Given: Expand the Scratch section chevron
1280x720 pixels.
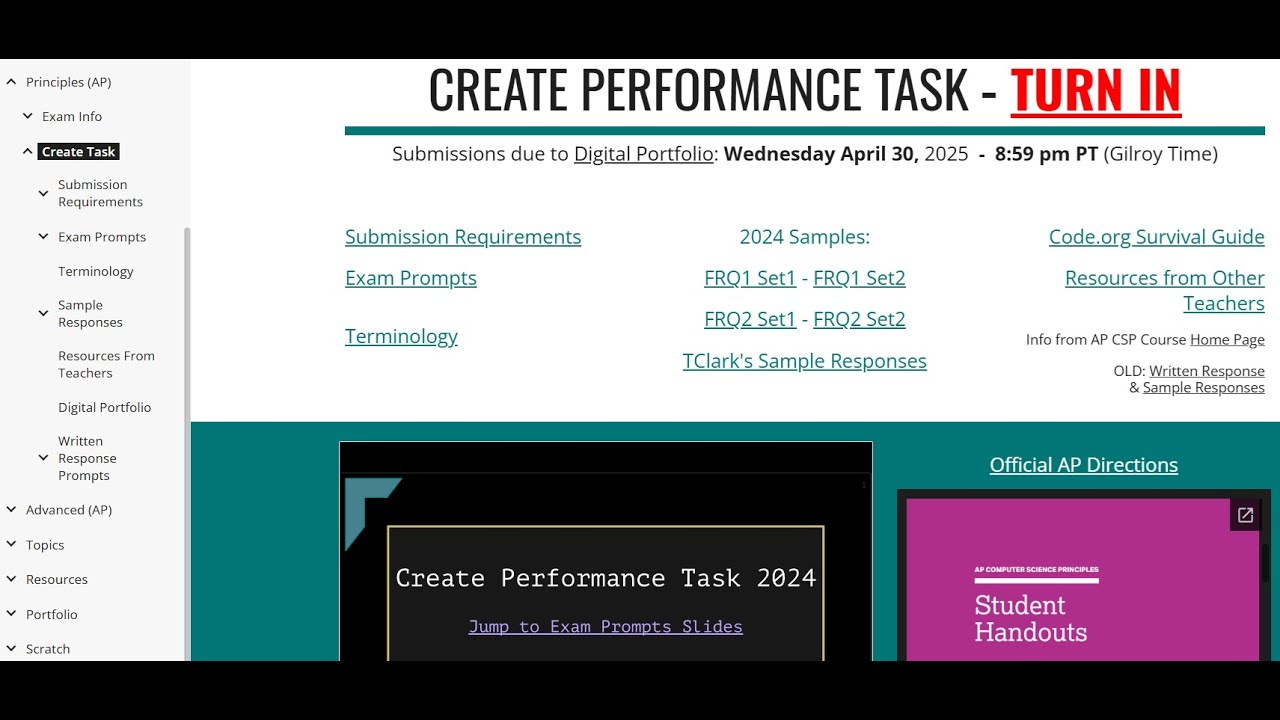Looking at the screenshot, I should (x=12, y=649).
